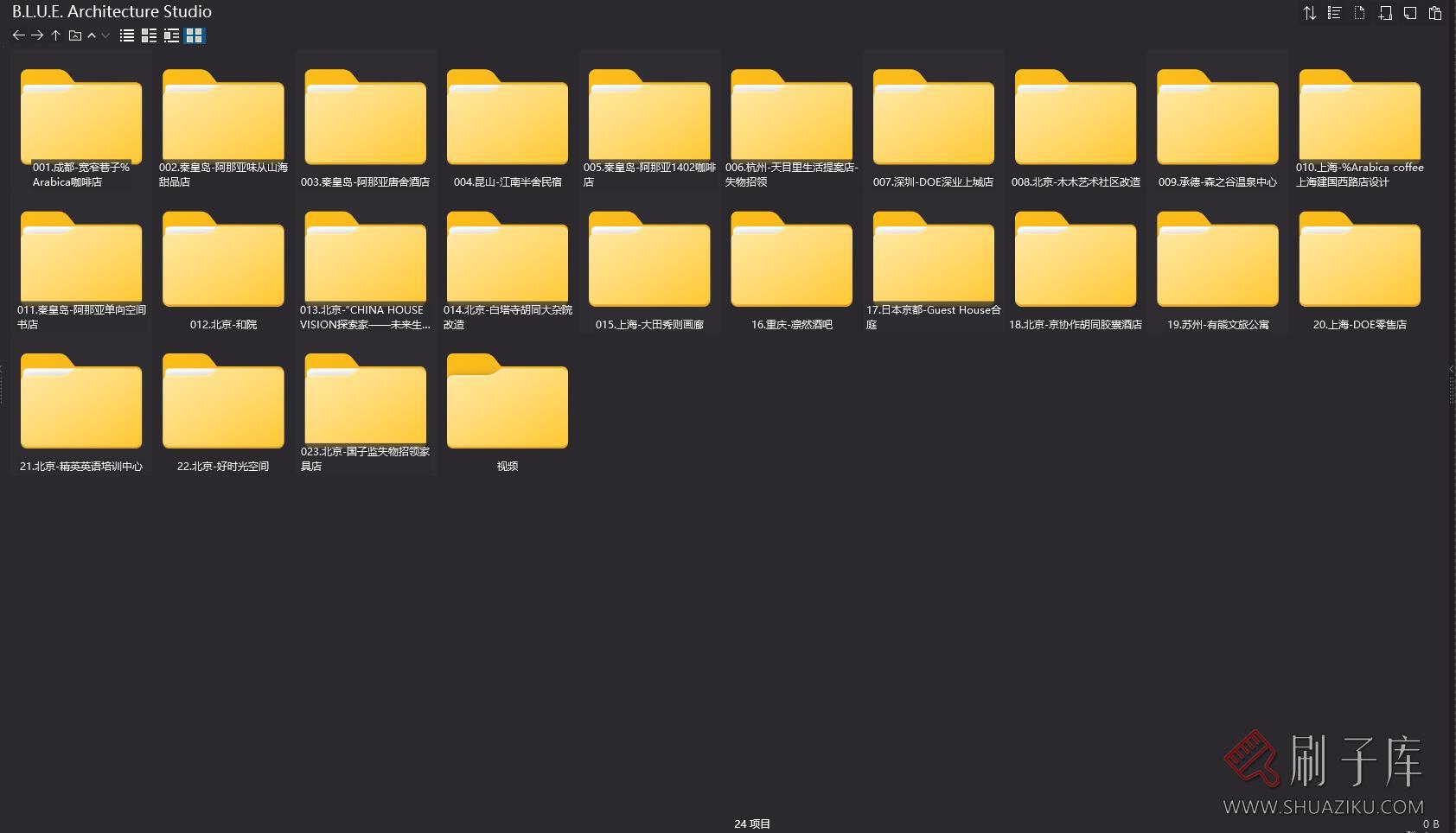Click the sticky note icon in toolbar
This screenshot has height=833, width=1456.
tap(1410, 13)
